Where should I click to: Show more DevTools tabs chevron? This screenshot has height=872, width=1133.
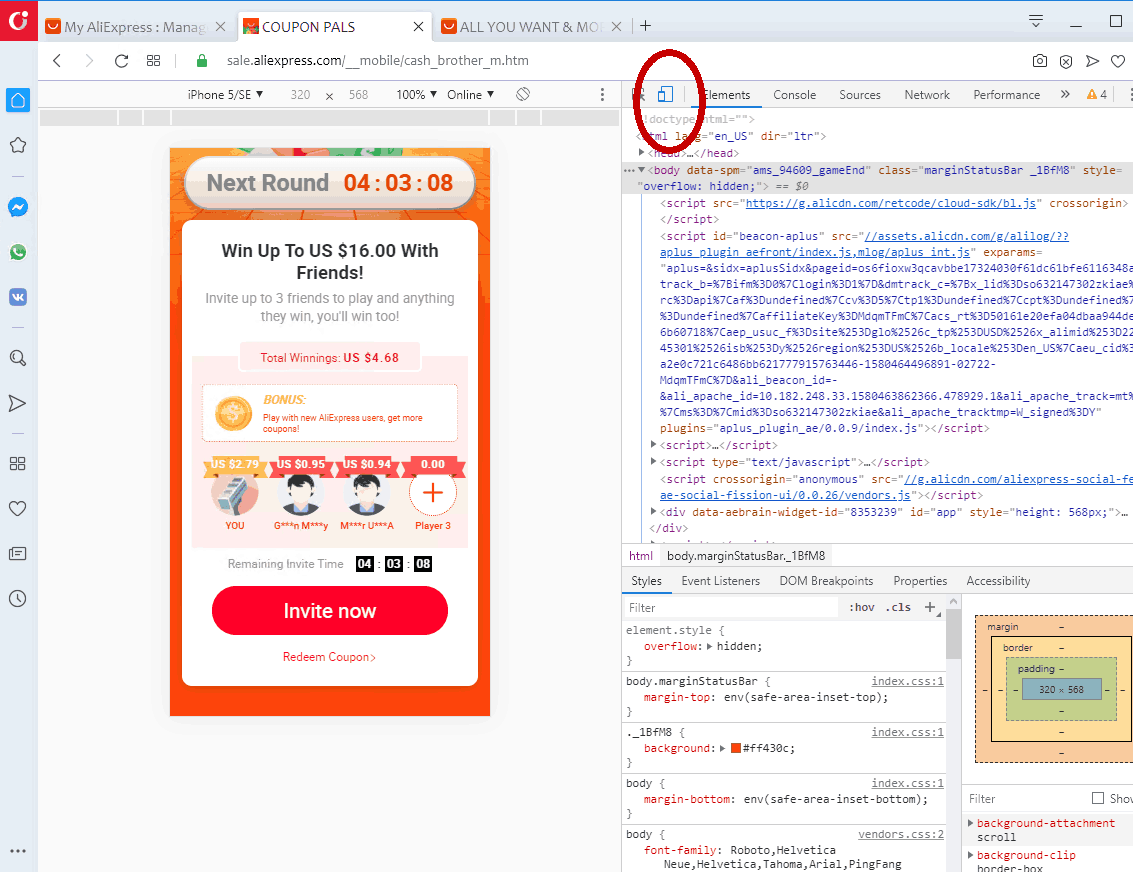tap(1065, 95)
